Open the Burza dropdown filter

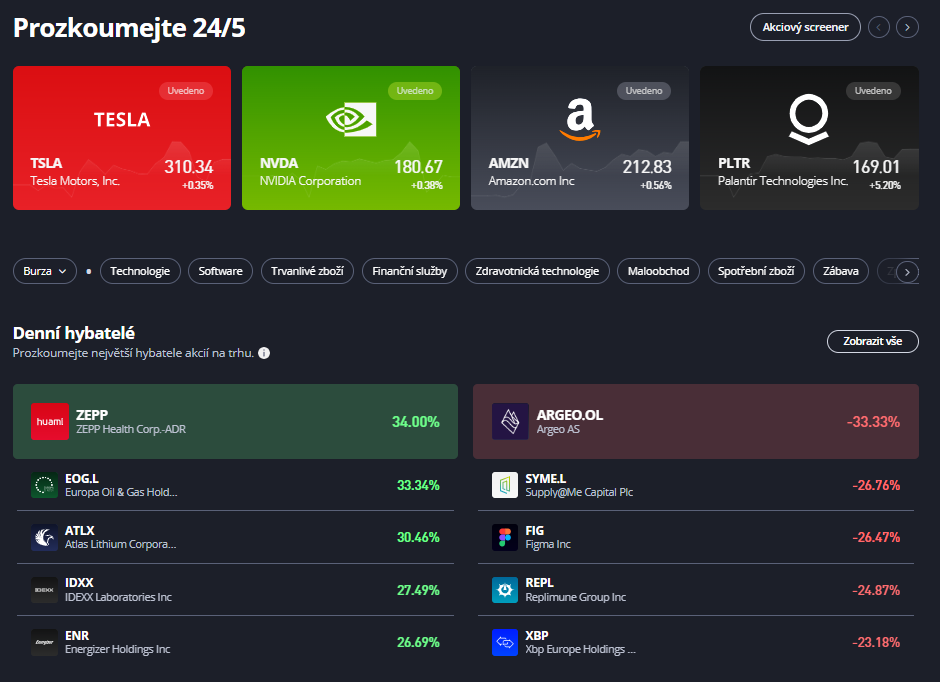[45, 271]
